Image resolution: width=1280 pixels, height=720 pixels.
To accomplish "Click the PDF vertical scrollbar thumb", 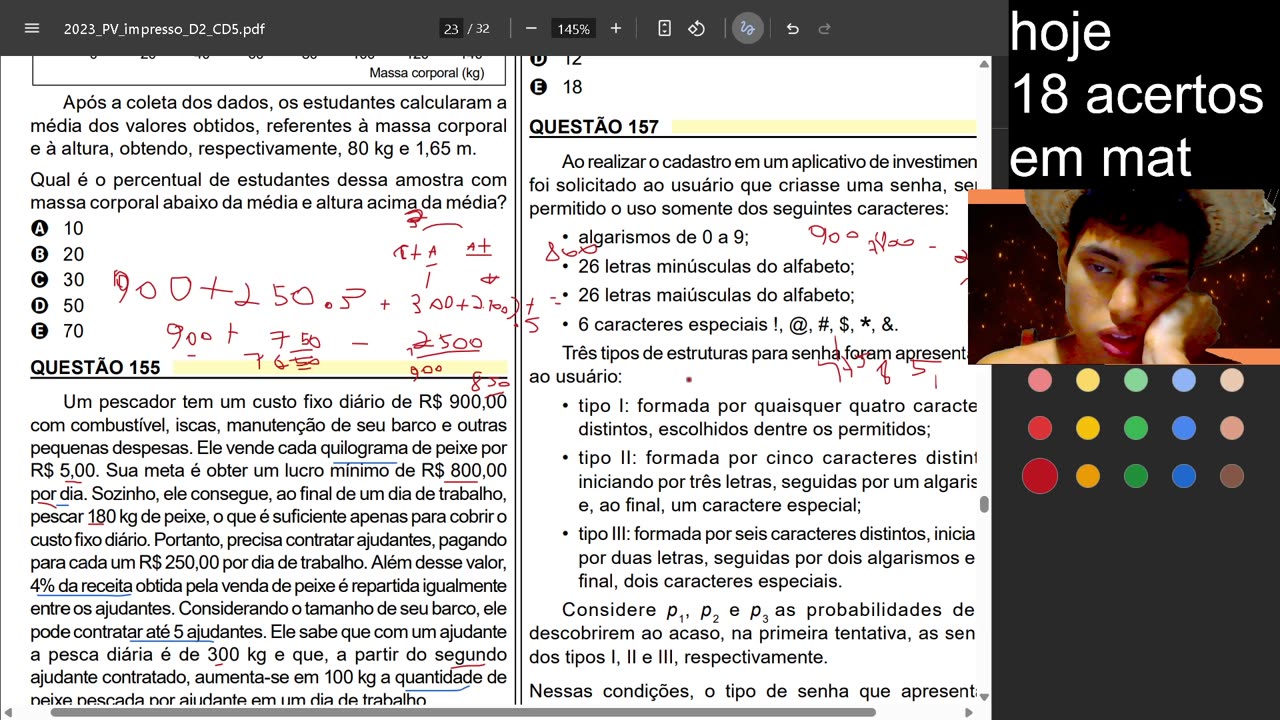I will pos(984,505).
